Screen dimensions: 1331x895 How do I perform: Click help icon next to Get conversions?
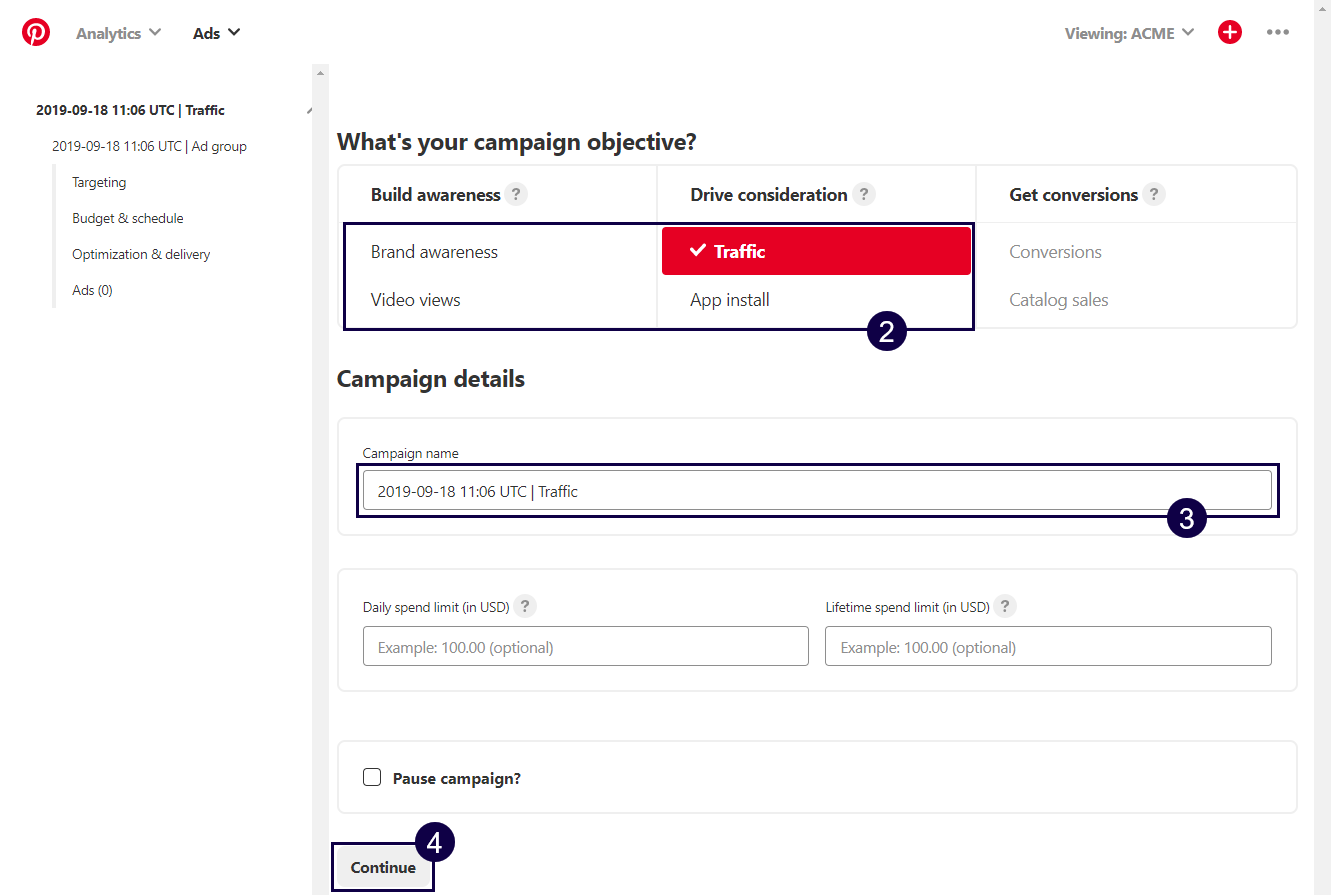pyautogui.click(x=1154, y=195)
